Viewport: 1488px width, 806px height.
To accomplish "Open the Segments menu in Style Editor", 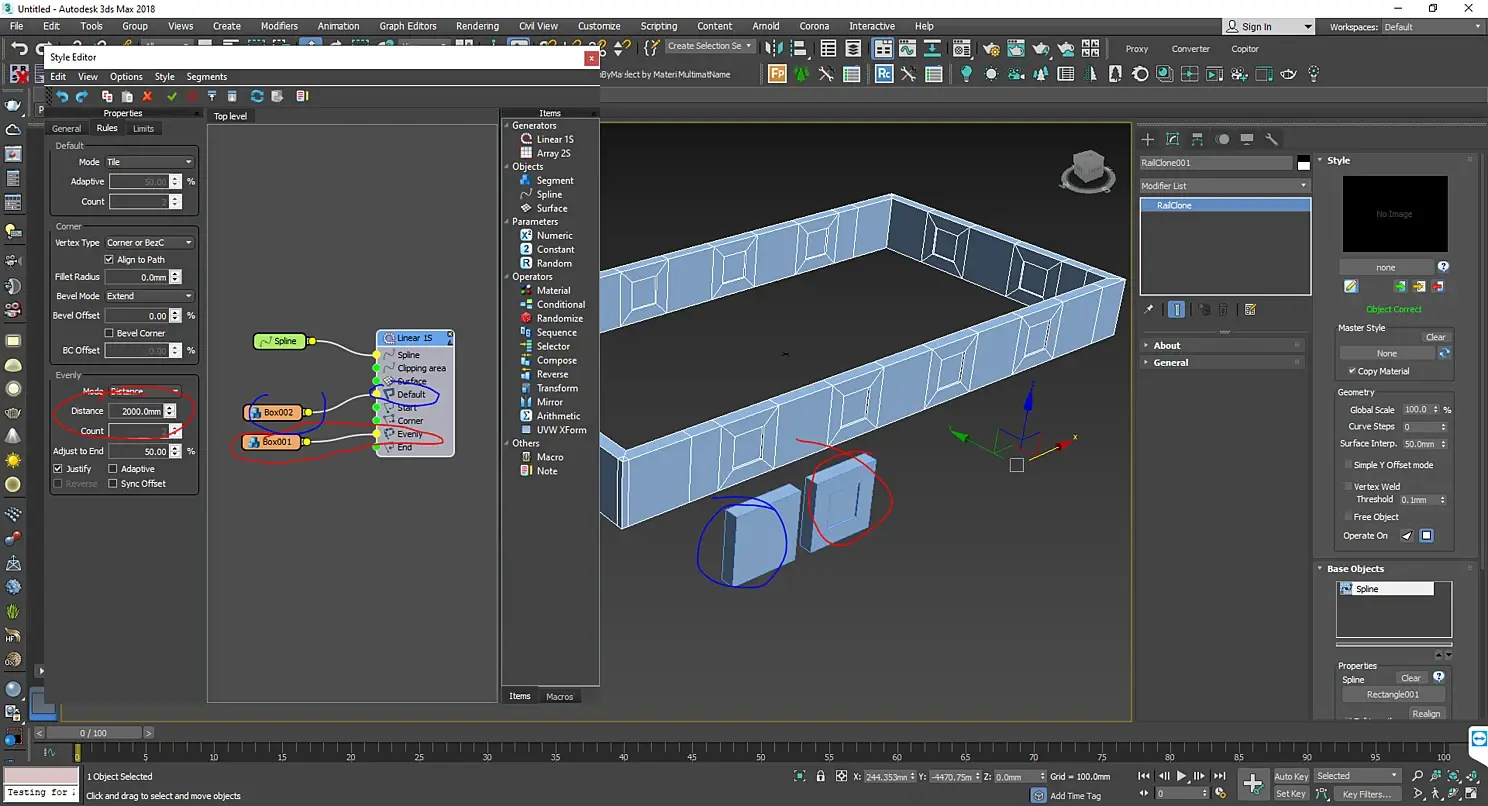I will [206, 77].
